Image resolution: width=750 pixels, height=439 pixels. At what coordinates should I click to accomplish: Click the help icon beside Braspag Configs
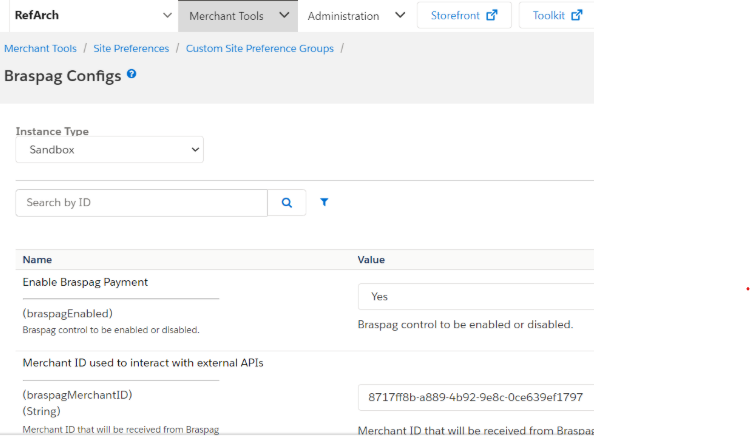[x=132, y=74]
